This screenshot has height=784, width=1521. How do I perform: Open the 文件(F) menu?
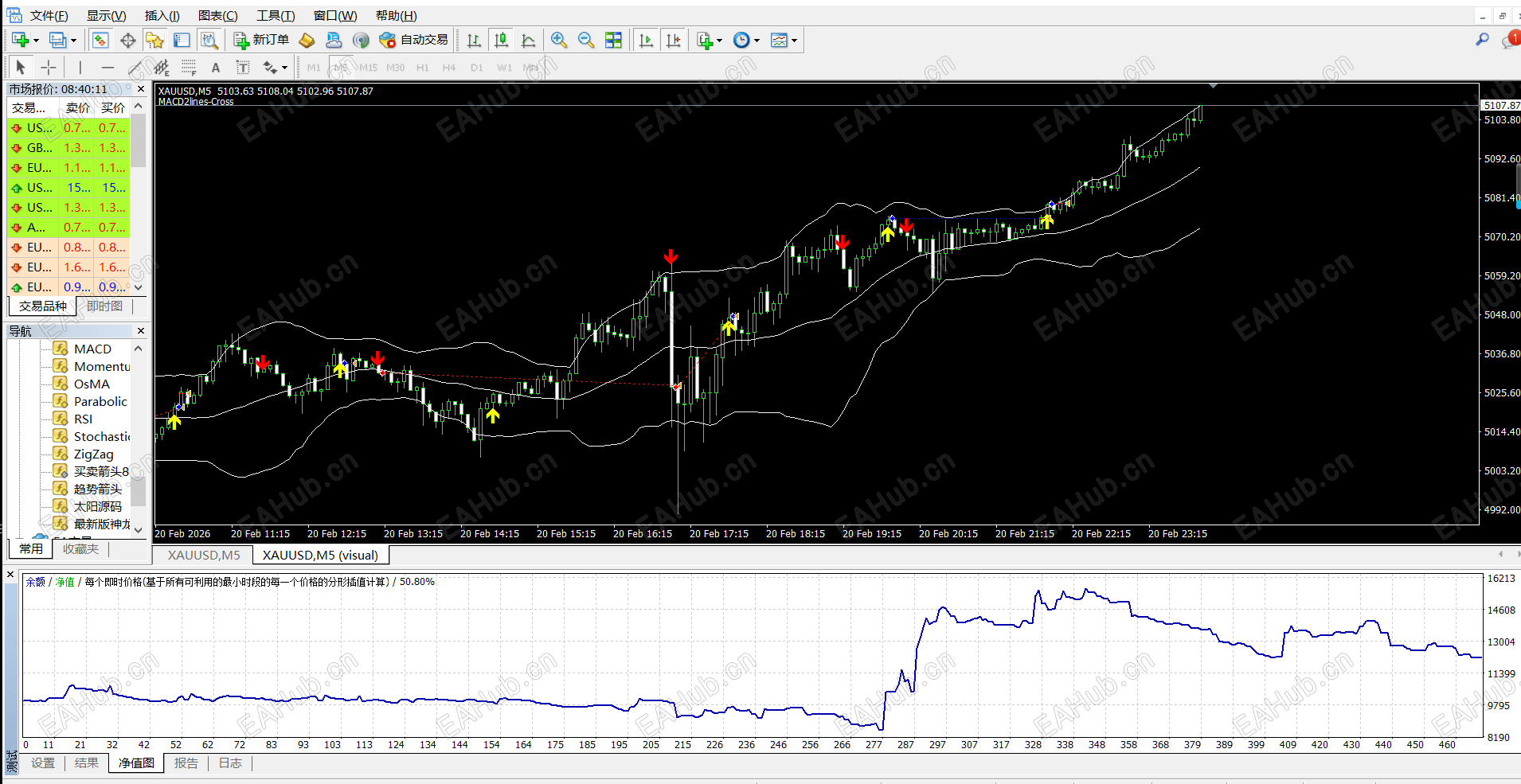(x=49, y=16)
